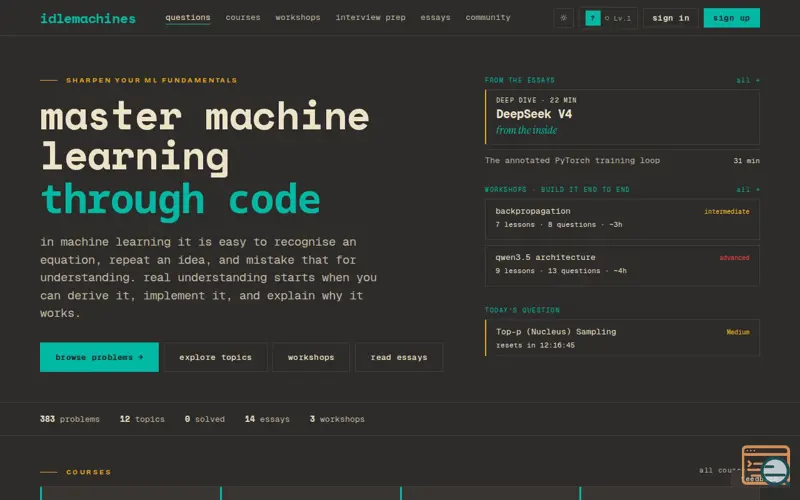
Task: Open the Top-p (Nucleus) Sampling question
Action: (622, 338)
